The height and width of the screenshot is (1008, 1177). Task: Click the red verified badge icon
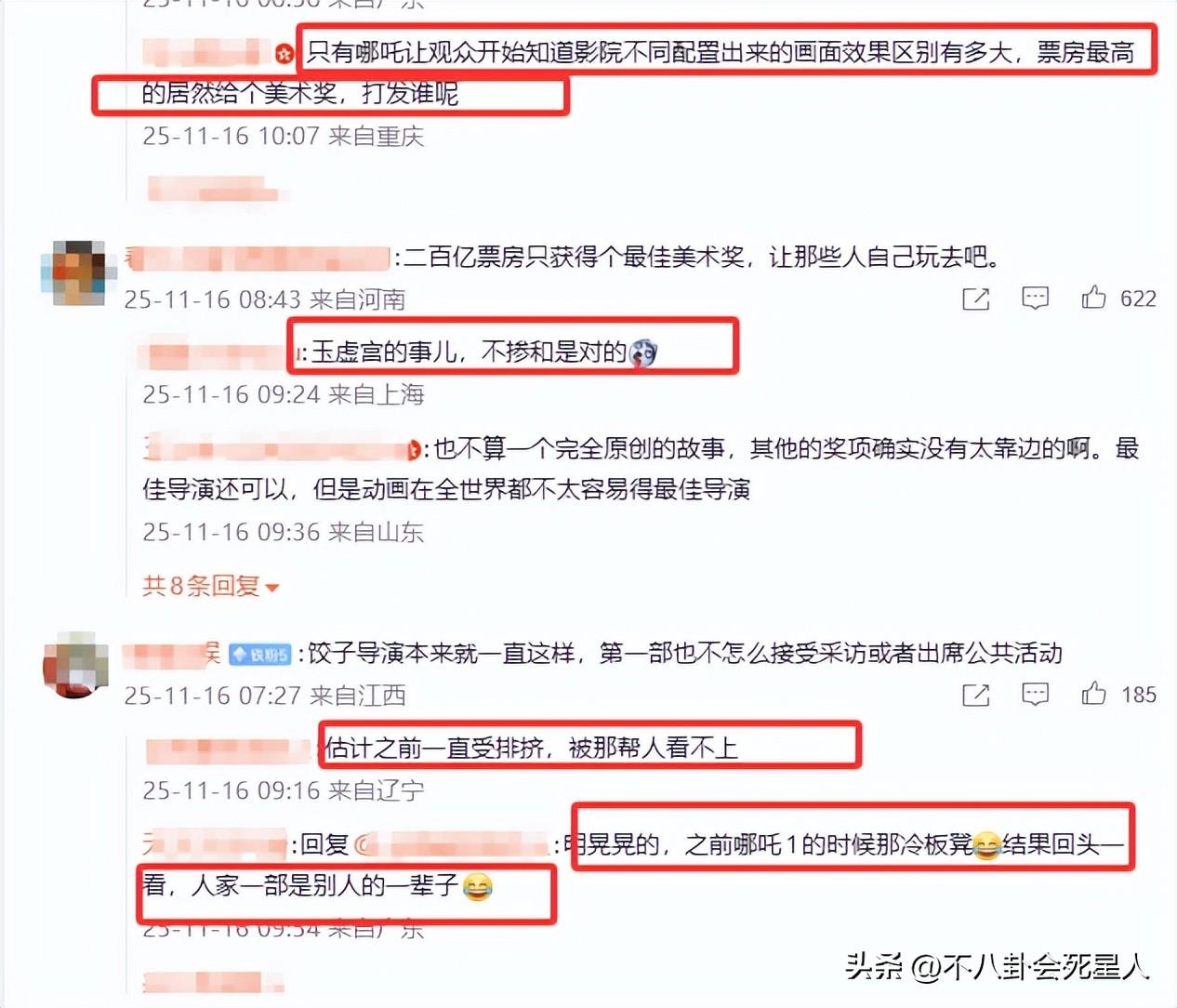[x=284, y=53]
